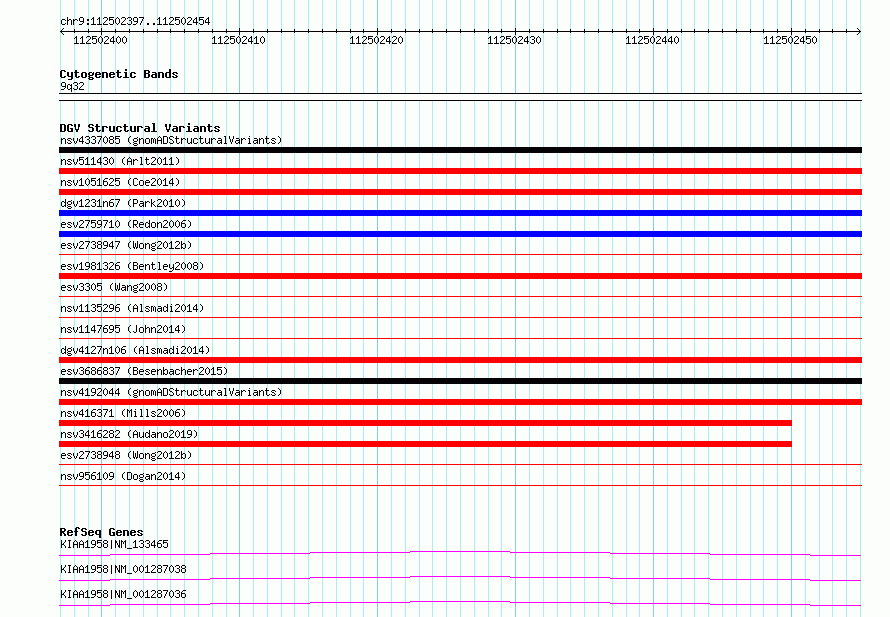Click the ruler tick labeled 112502450
890x617 pixels.
pyautogui.click(x=790, y=40)
